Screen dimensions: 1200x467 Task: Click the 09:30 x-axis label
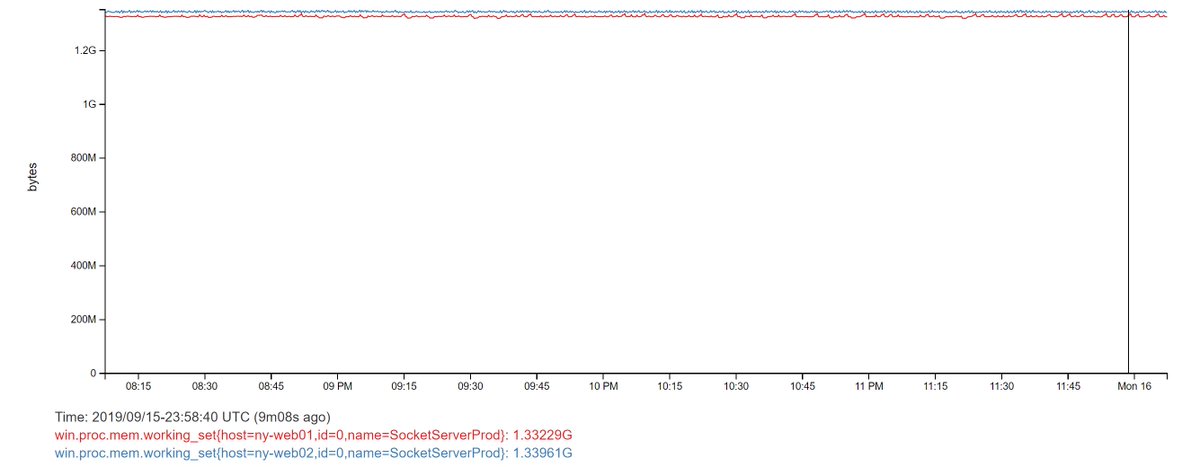pyautogui.click(x=471, y=386)
